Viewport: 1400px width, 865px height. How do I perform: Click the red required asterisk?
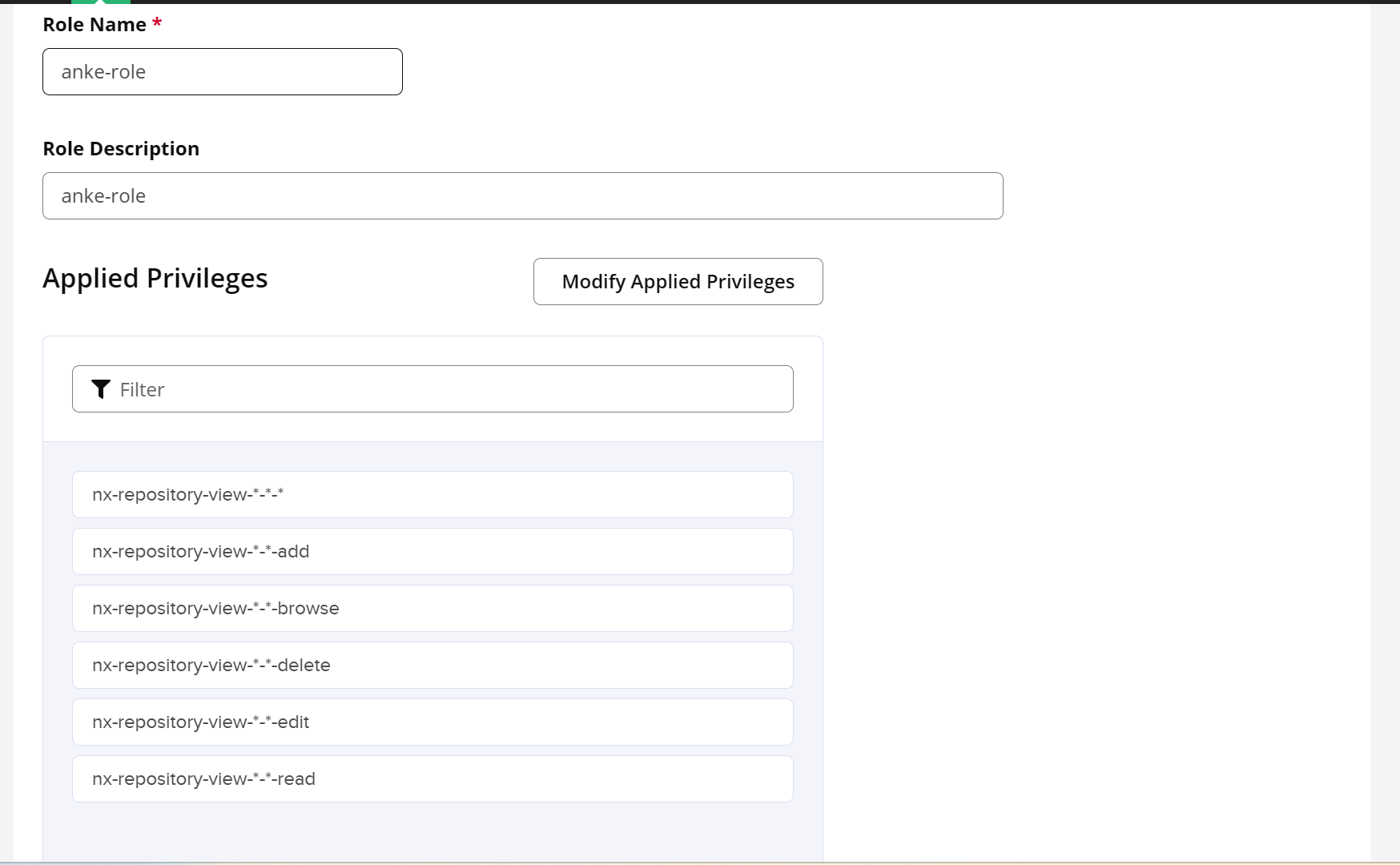click(157, 22)
